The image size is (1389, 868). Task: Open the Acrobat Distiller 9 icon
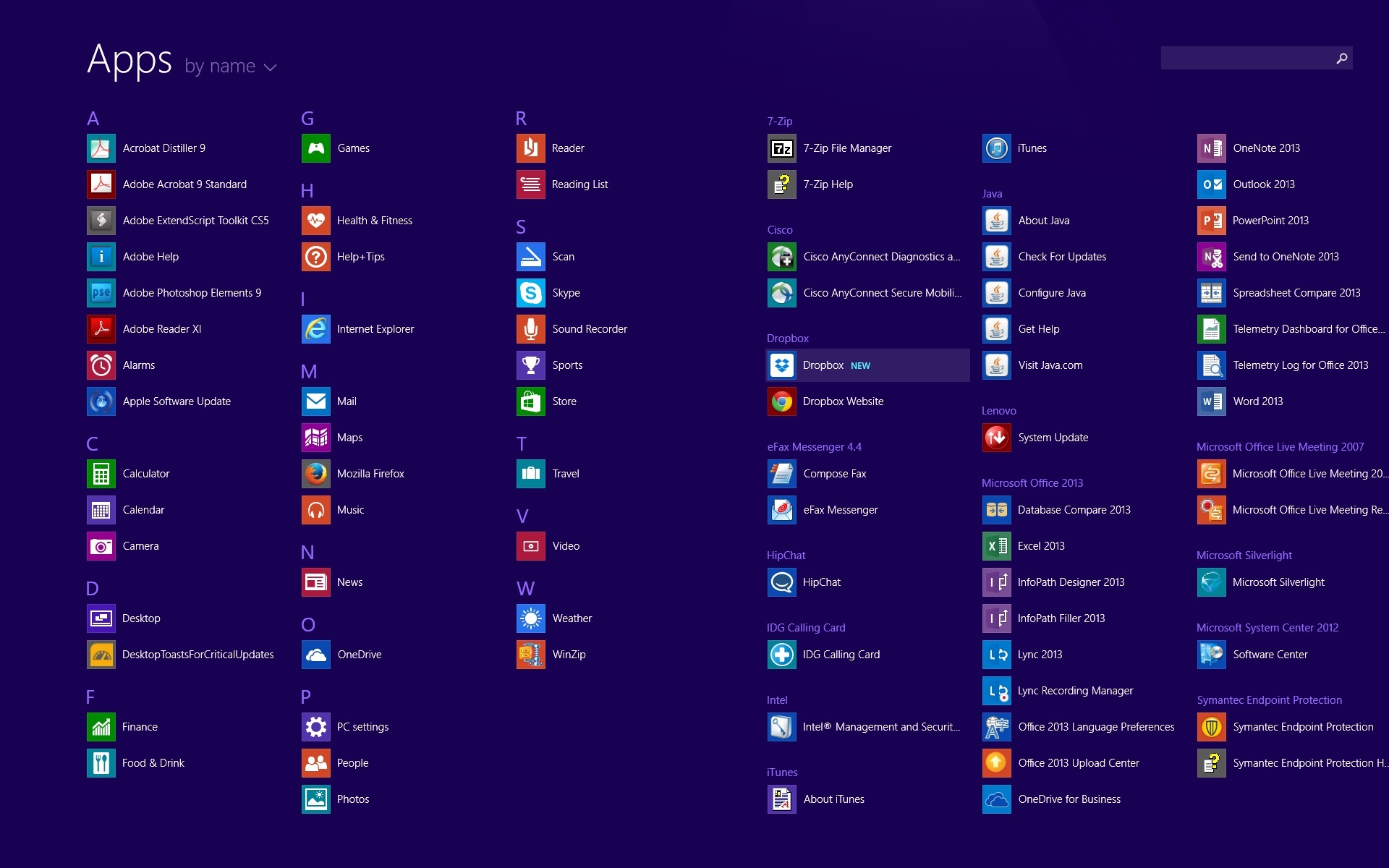pos(101,148)
